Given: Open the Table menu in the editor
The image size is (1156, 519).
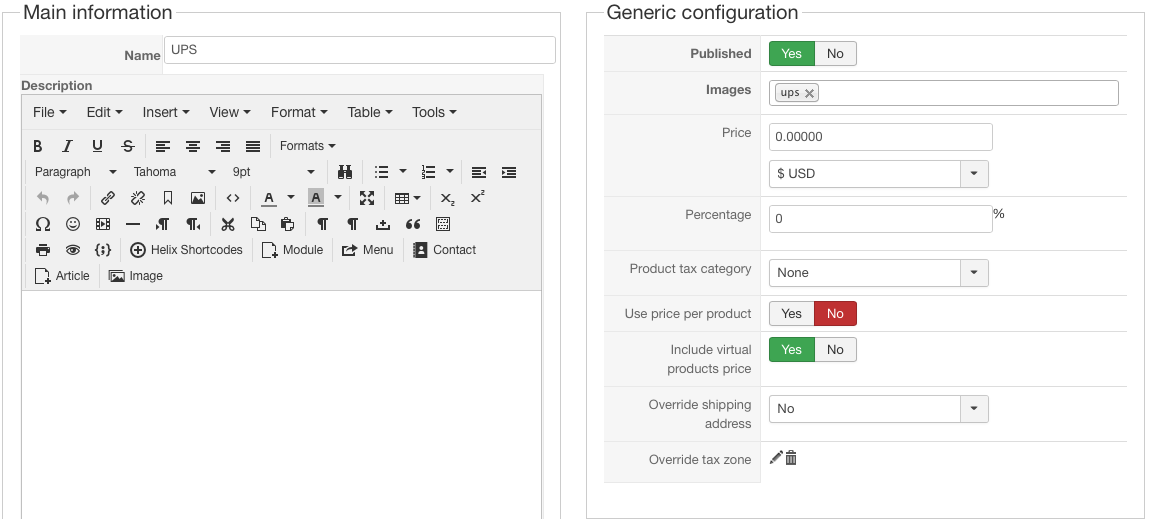Looking at the screenshot, I should [370, 112].
